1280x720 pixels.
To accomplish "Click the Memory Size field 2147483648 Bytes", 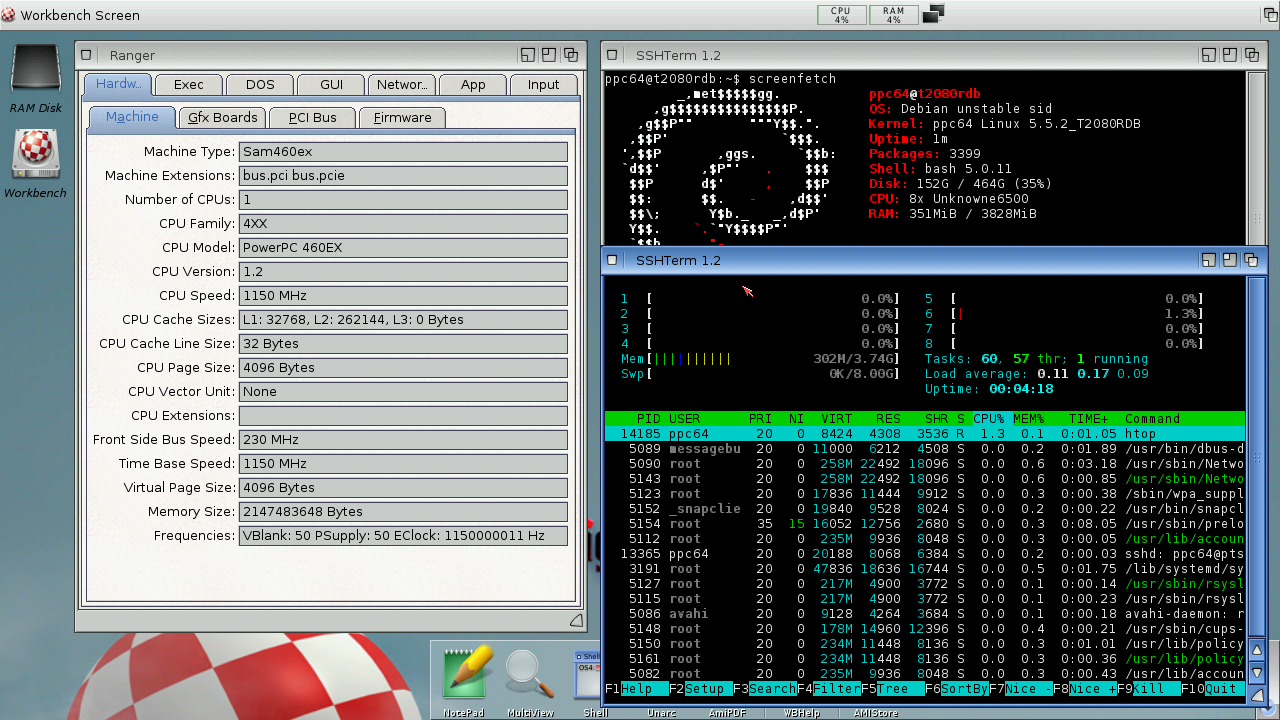I will tap(403, 512).
